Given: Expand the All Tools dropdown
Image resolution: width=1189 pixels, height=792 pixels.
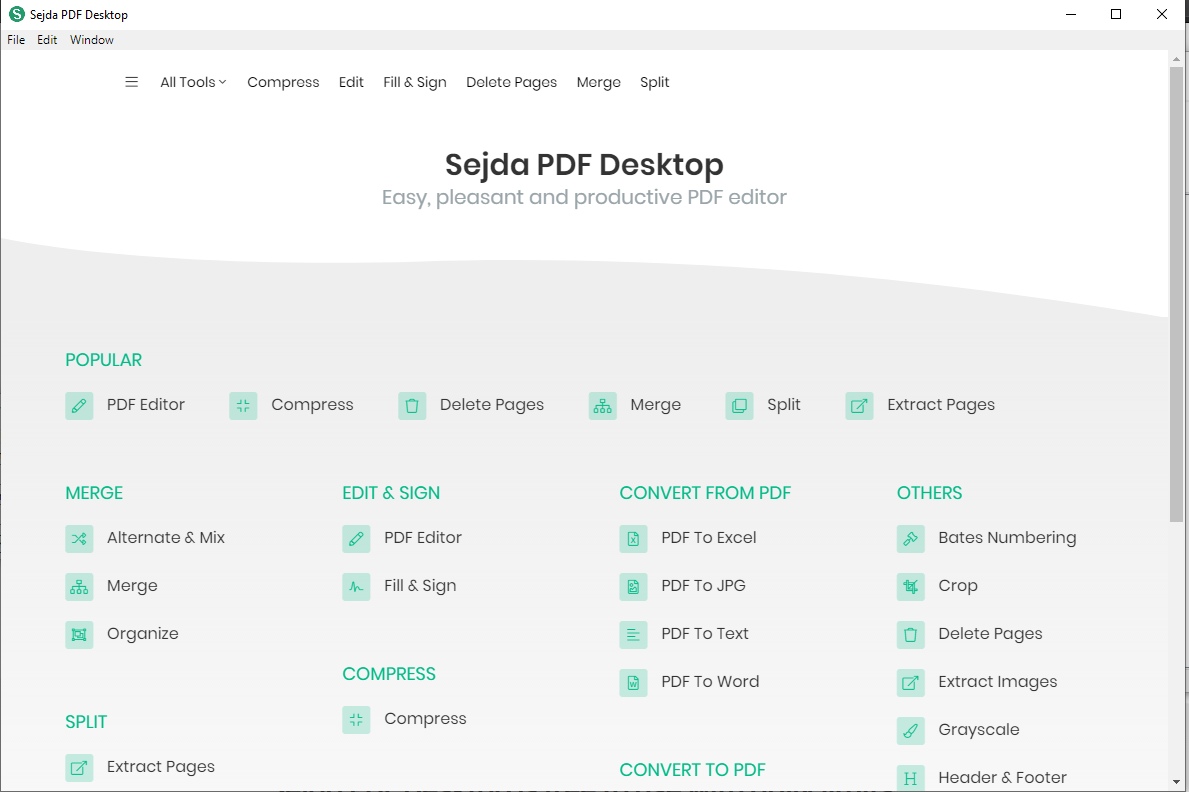Looking at the screenshot, I should click(193, 82).
